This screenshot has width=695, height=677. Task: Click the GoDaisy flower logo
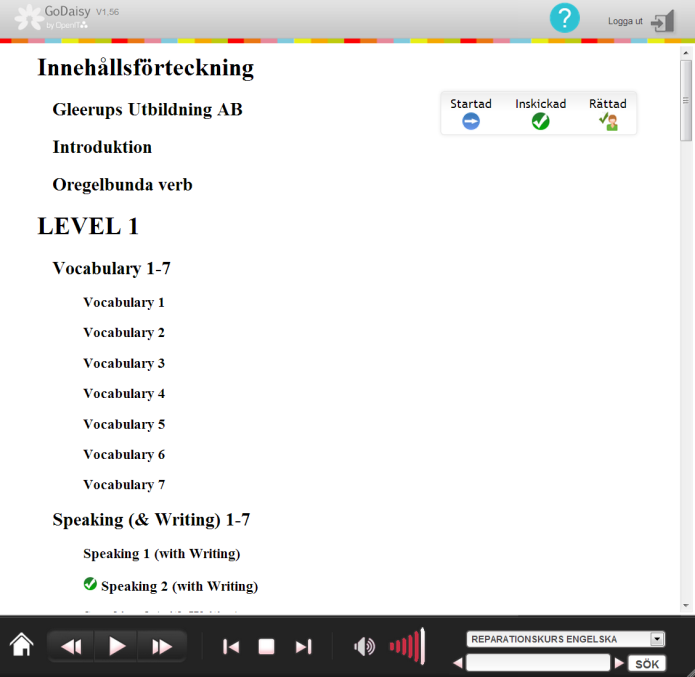click(x=29, y=17)
